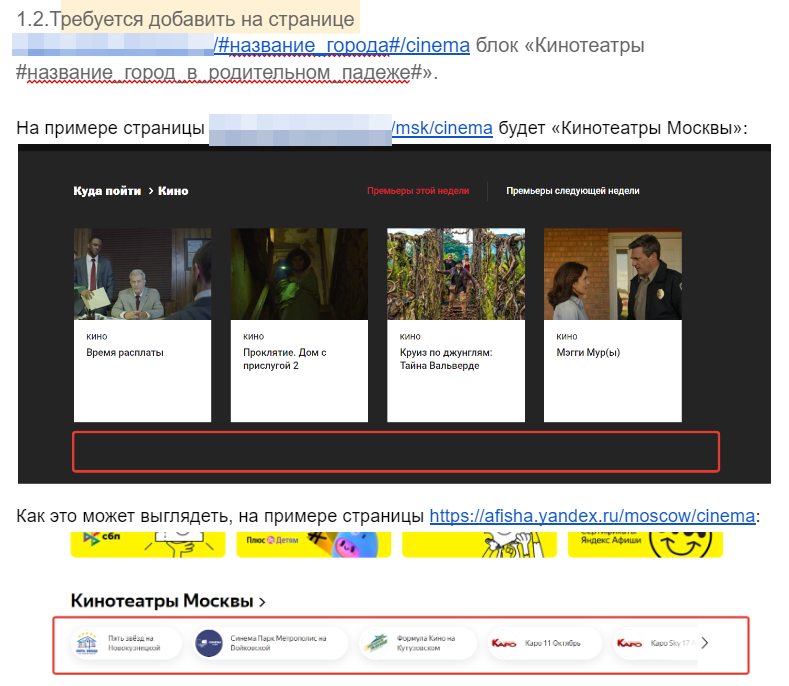The height and width of the screenshot is (686, 789).
Task: Click the 'Время расплаты' card title
Action: (125, 352)
